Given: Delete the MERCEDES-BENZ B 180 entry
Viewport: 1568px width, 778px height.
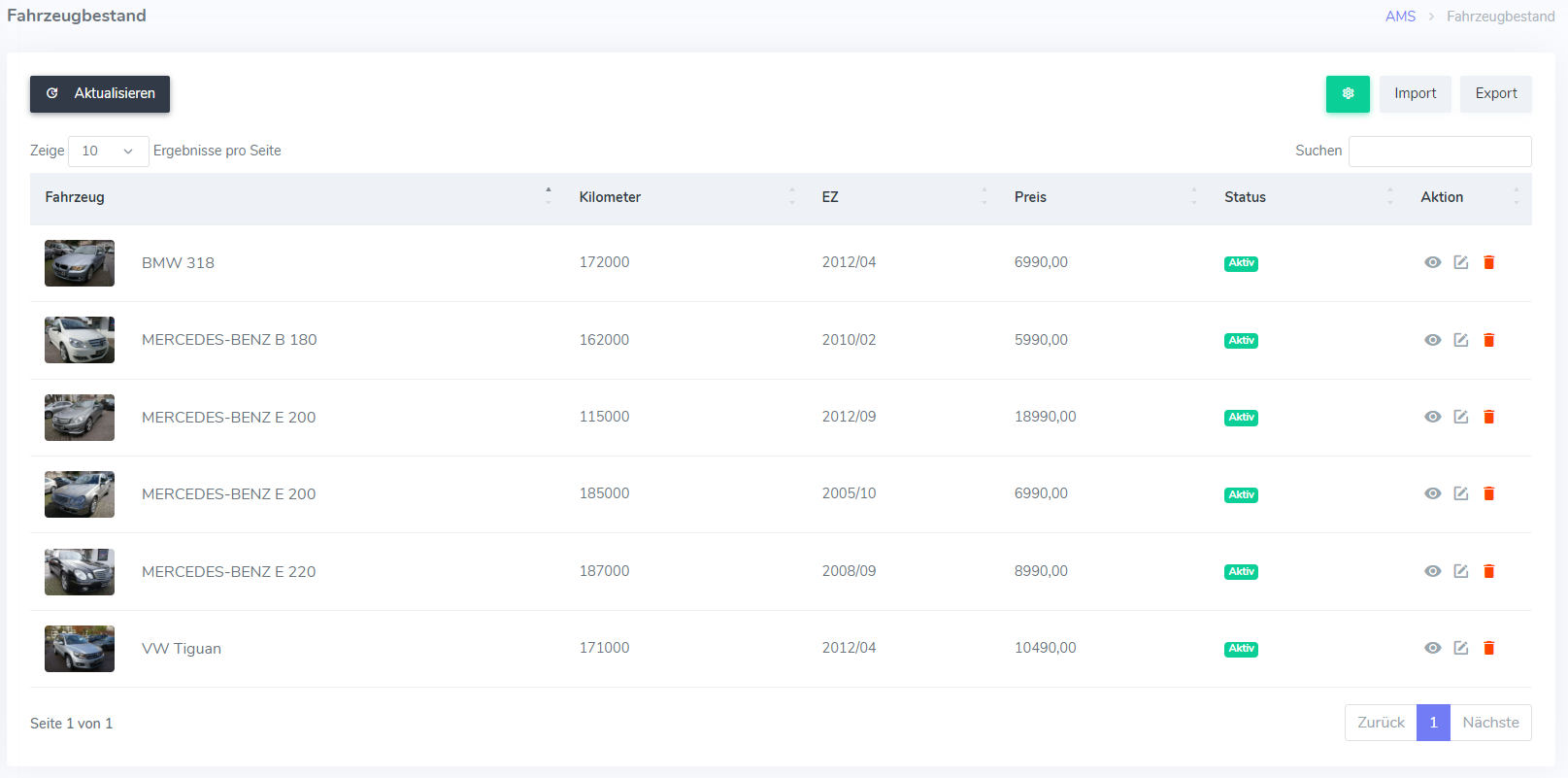Looking at the screenshot, I should point(1488,340).
